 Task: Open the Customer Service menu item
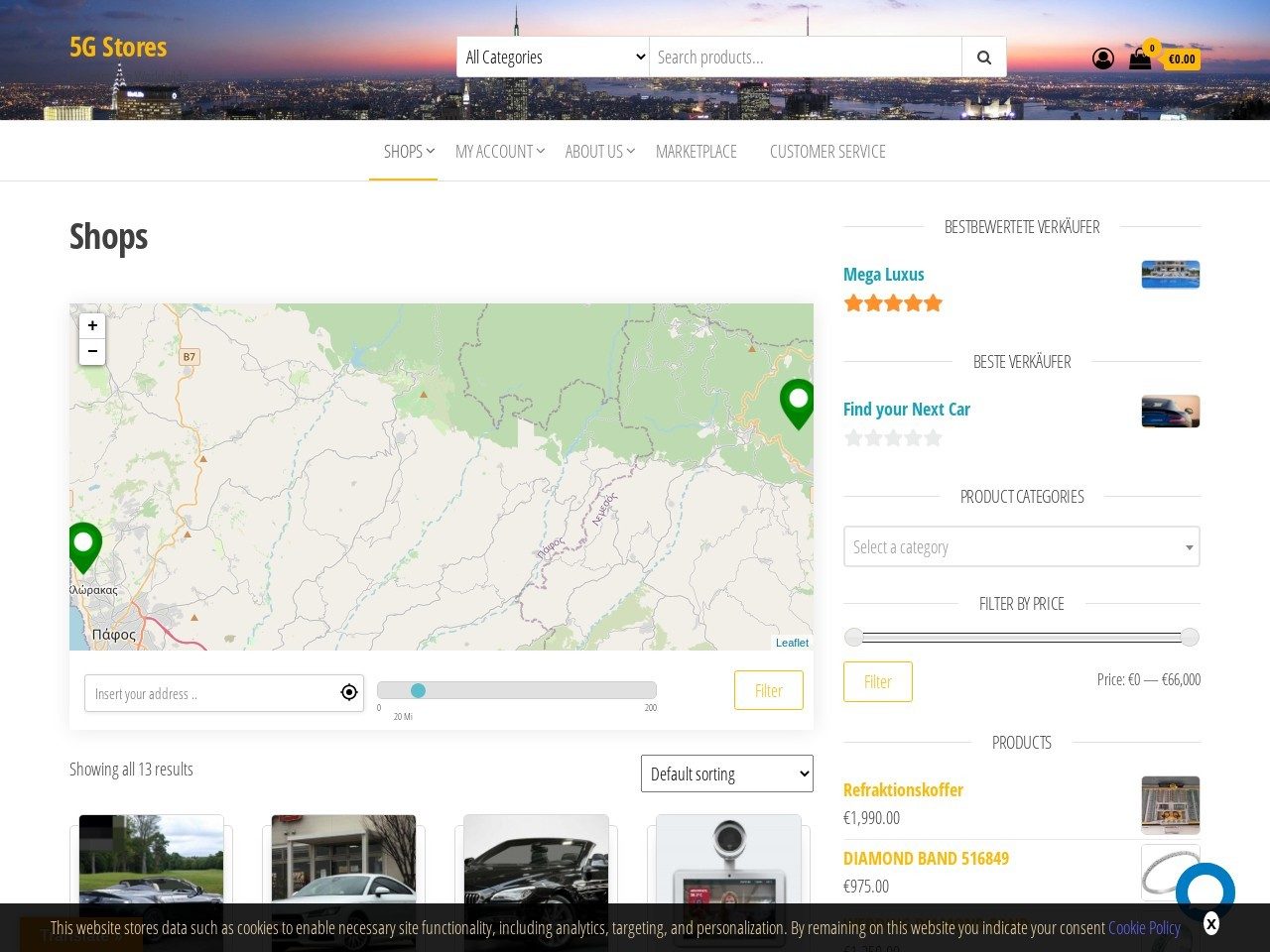(827, 152)
